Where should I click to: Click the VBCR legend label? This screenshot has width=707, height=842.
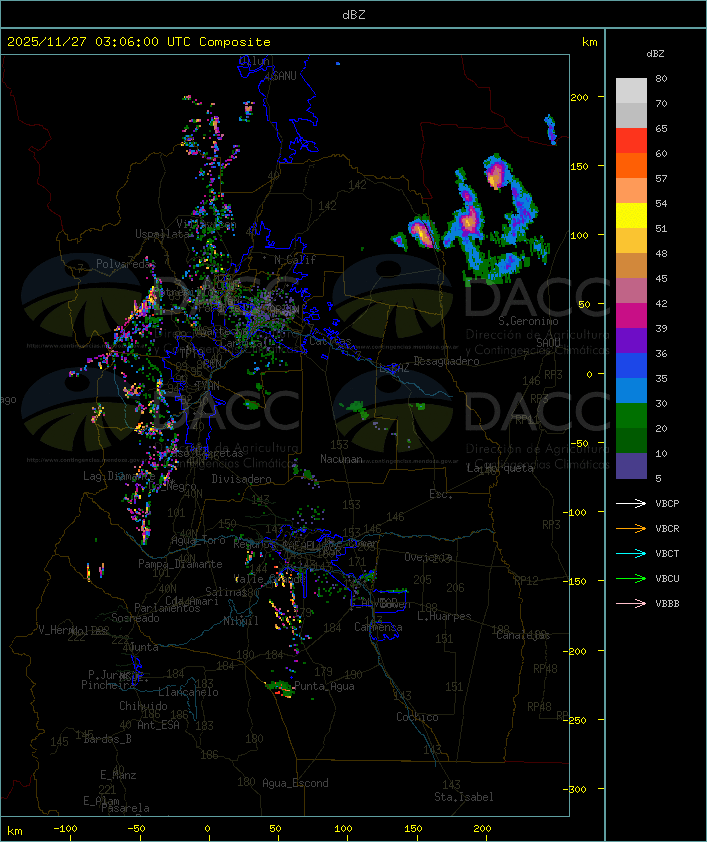tap(667, 528)
